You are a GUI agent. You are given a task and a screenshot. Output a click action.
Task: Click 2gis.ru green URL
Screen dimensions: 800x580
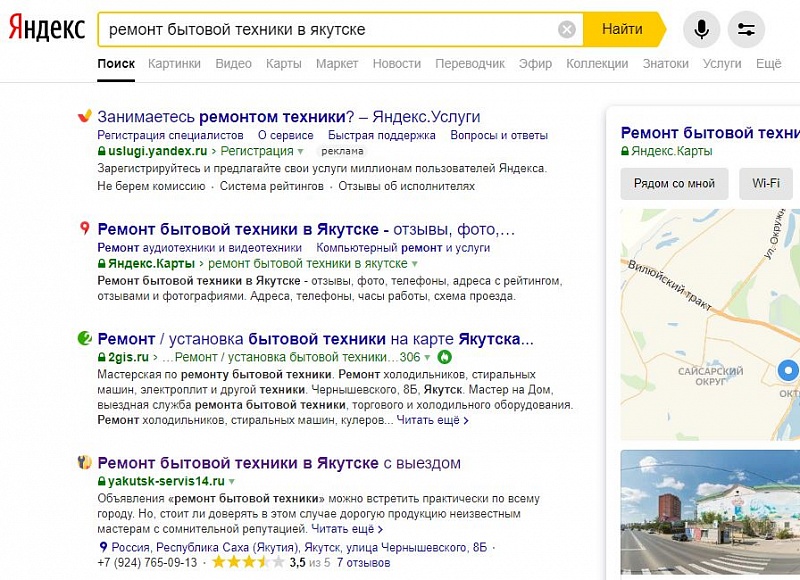pyautogui.click(x=128, y=357)
